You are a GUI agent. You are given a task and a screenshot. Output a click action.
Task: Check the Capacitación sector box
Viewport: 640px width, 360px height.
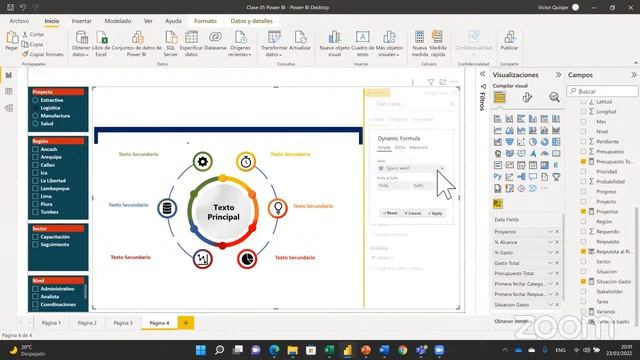click(x=36, y=237)
